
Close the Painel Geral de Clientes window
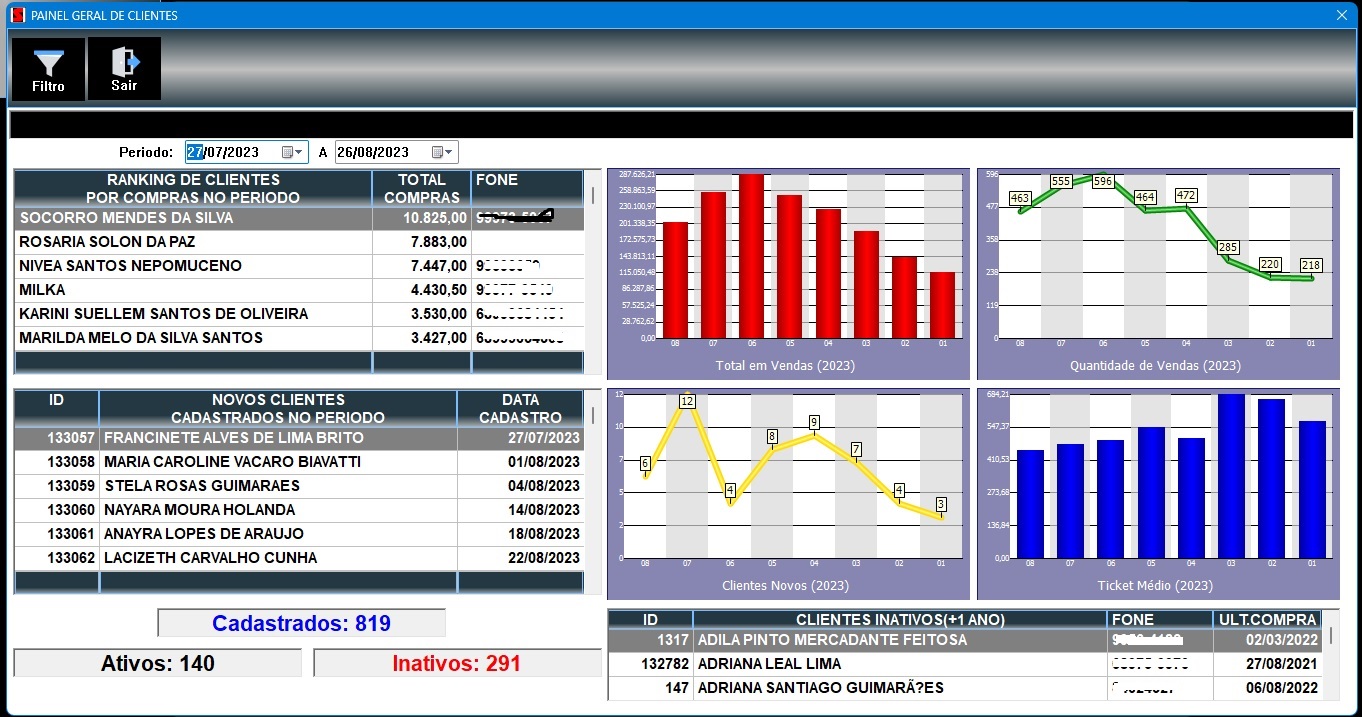(x=1342, y=15)
